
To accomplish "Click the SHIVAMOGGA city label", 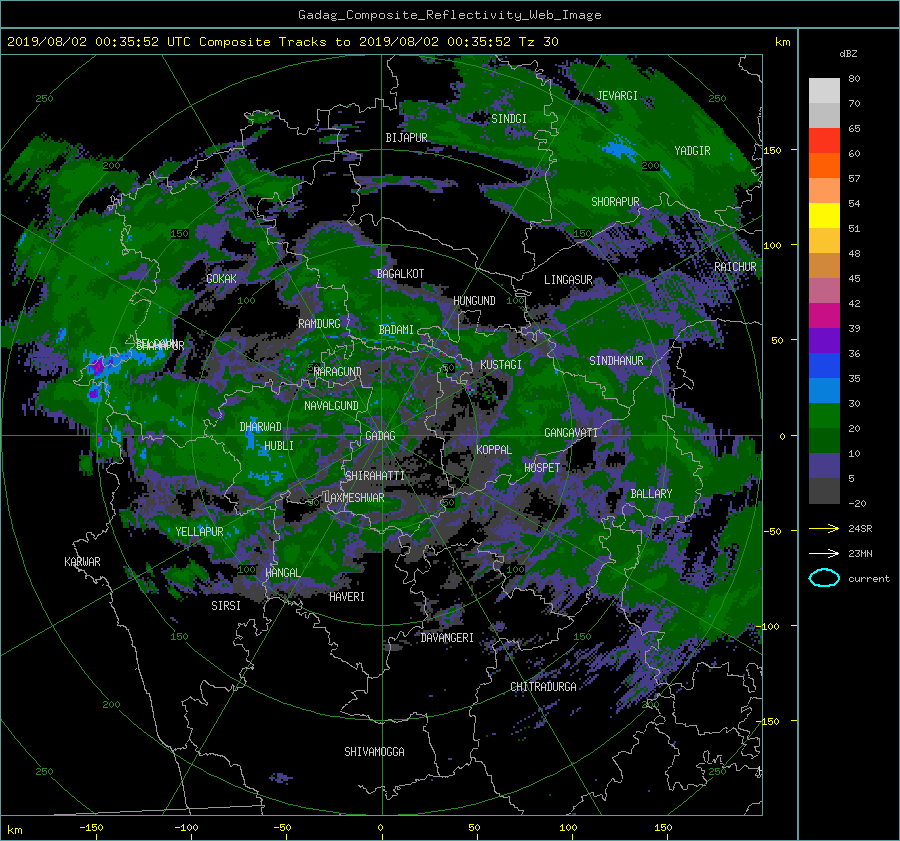I will [x=374, y=751].
